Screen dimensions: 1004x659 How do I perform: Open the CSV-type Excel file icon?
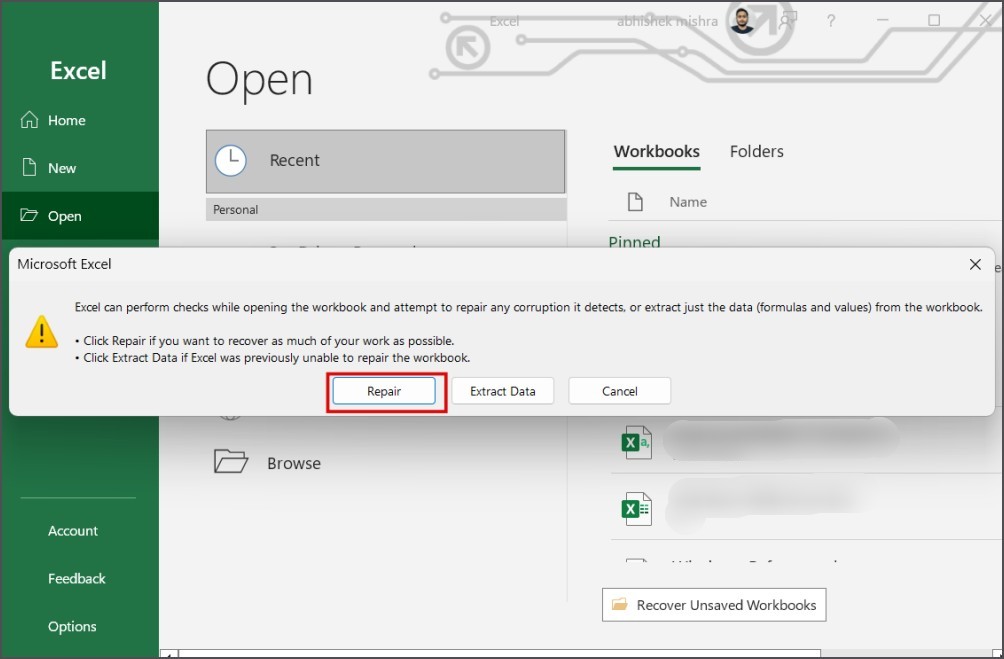coord(636,443)
